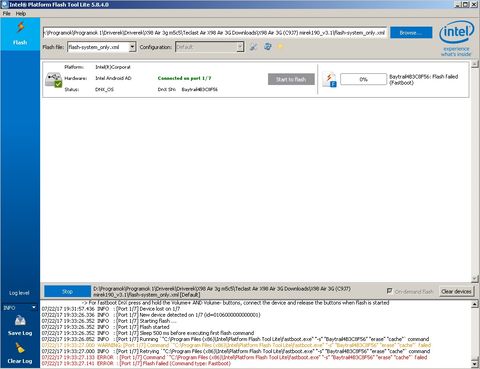Click the Stop button

(x=67, y=291)
